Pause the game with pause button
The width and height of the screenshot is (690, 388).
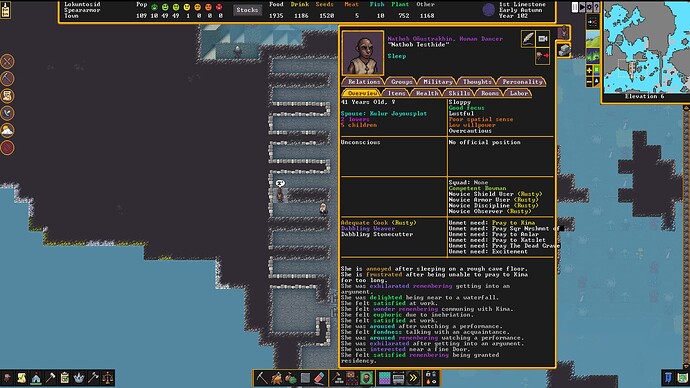point(575,7)
